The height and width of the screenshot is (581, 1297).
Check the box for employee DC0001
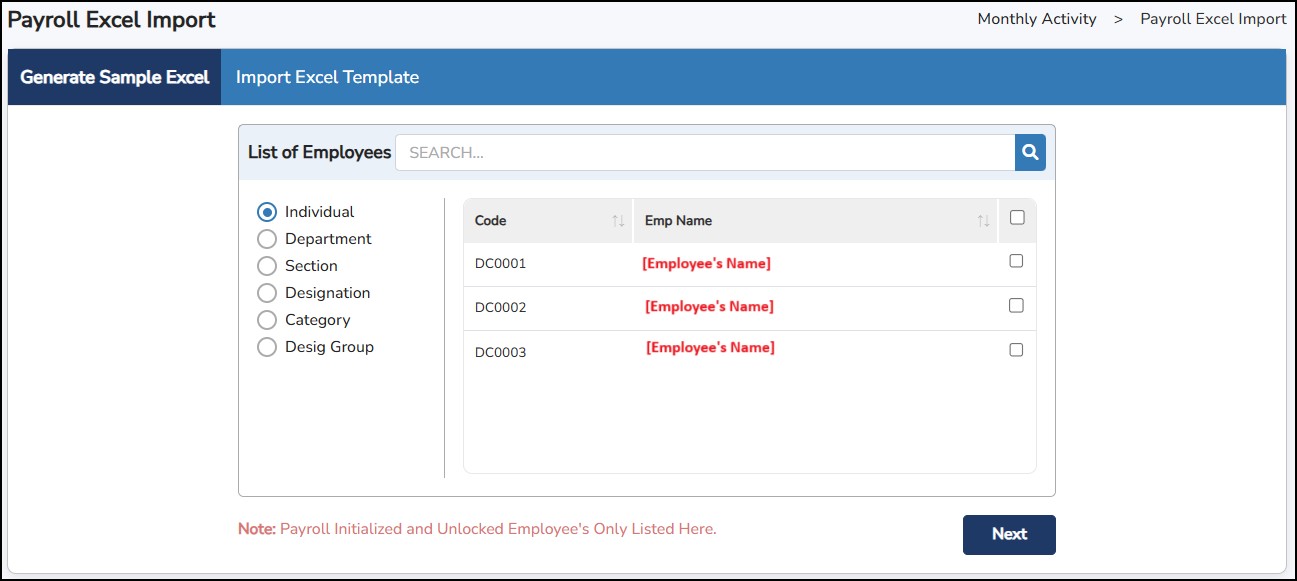pos(1016,261)
